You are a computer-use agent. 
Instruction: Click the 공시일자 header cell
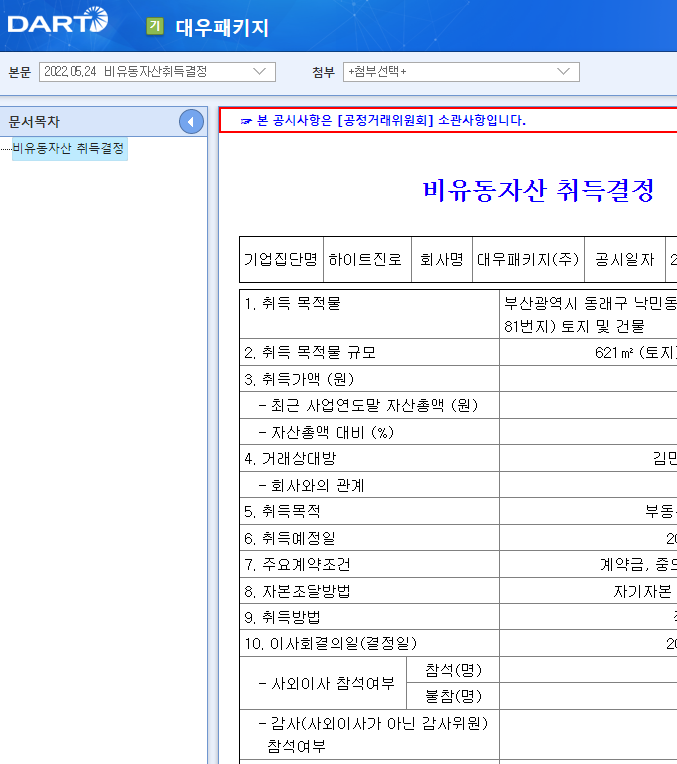(624, 260)
